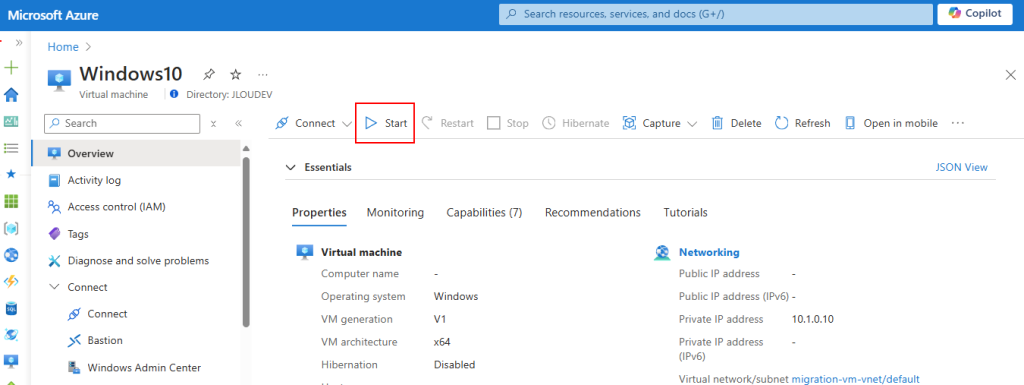The image size is (1024, 385).
Task: Open JSON View link
Action: point(961,168)
